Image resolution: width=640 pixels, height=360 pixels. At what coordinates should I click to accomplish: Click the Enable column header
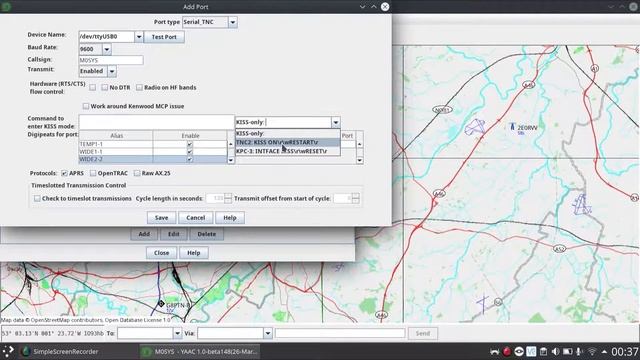coord(190,136)
